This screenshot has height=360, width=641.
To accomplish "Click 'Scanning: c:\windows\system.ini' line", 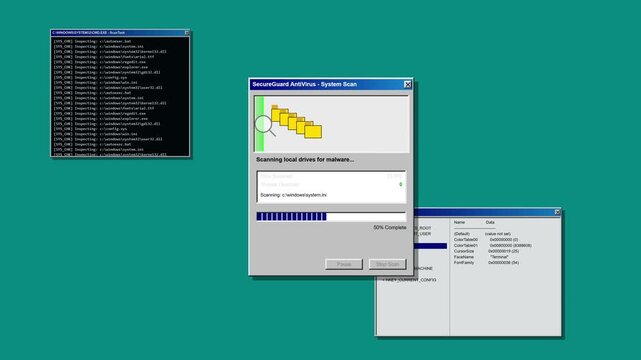I will tap(294, 195).
